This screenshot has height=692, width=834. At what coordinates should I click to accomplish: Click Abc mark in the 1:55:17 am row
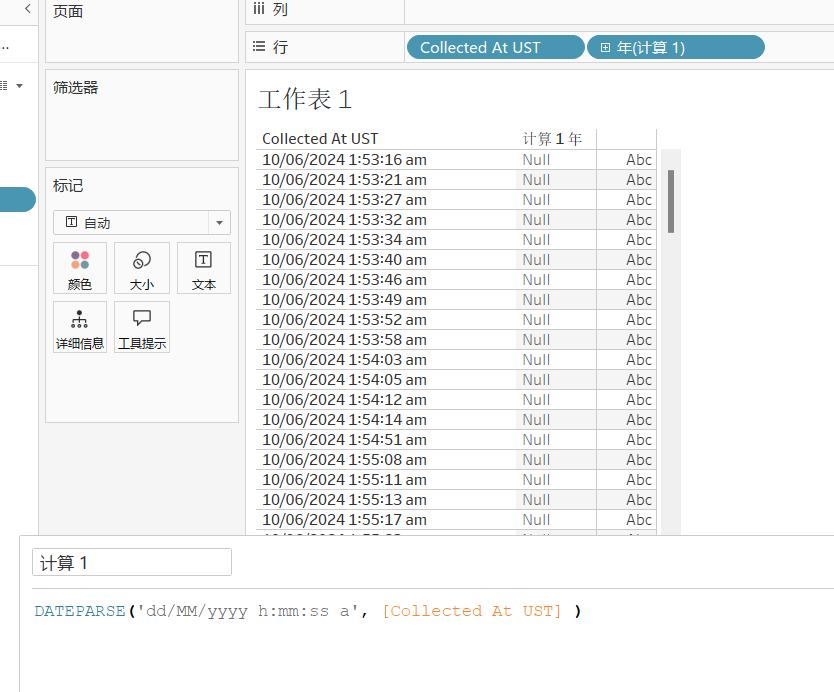[639, 520]
